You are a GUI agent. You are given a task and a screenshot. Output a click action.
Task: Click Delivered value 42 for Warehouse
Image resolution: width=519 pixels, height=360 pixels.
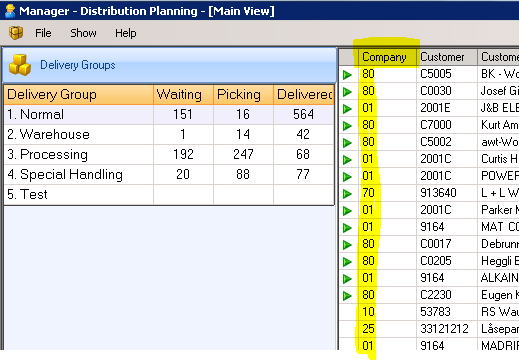[304, 134]
